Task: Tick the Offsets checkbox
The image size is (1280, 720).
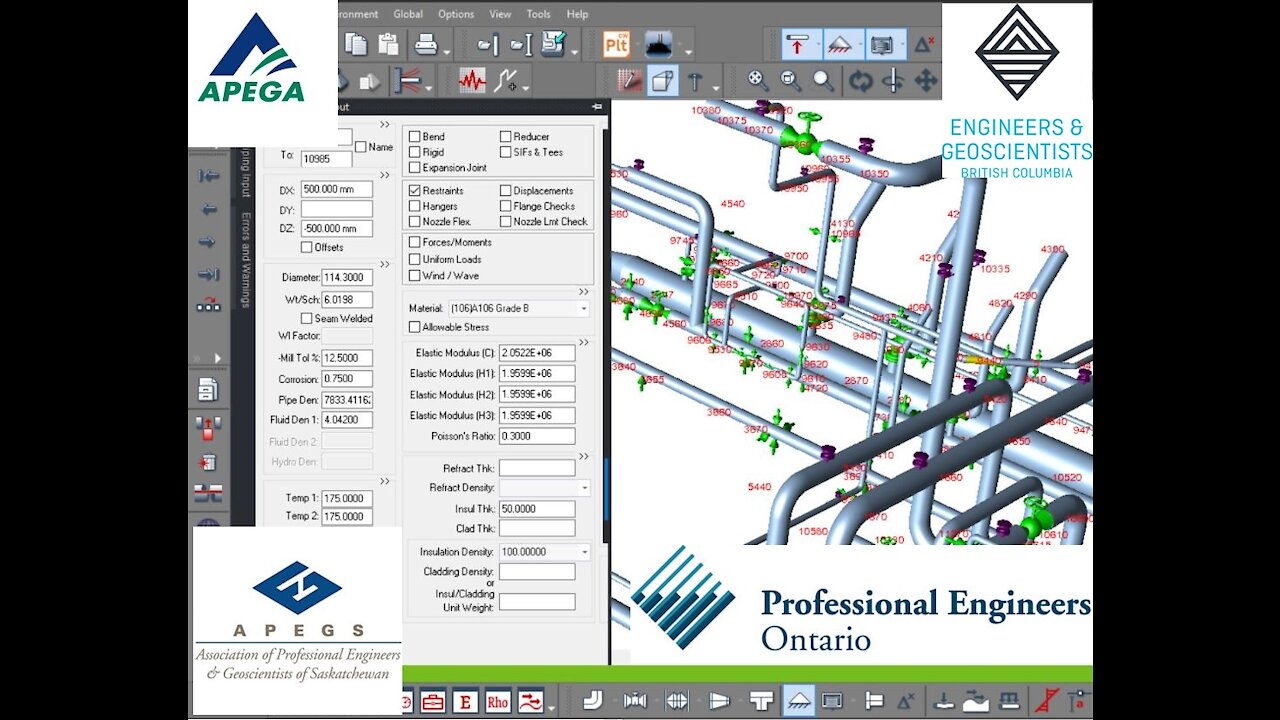Action: click(x=307, y=247)
